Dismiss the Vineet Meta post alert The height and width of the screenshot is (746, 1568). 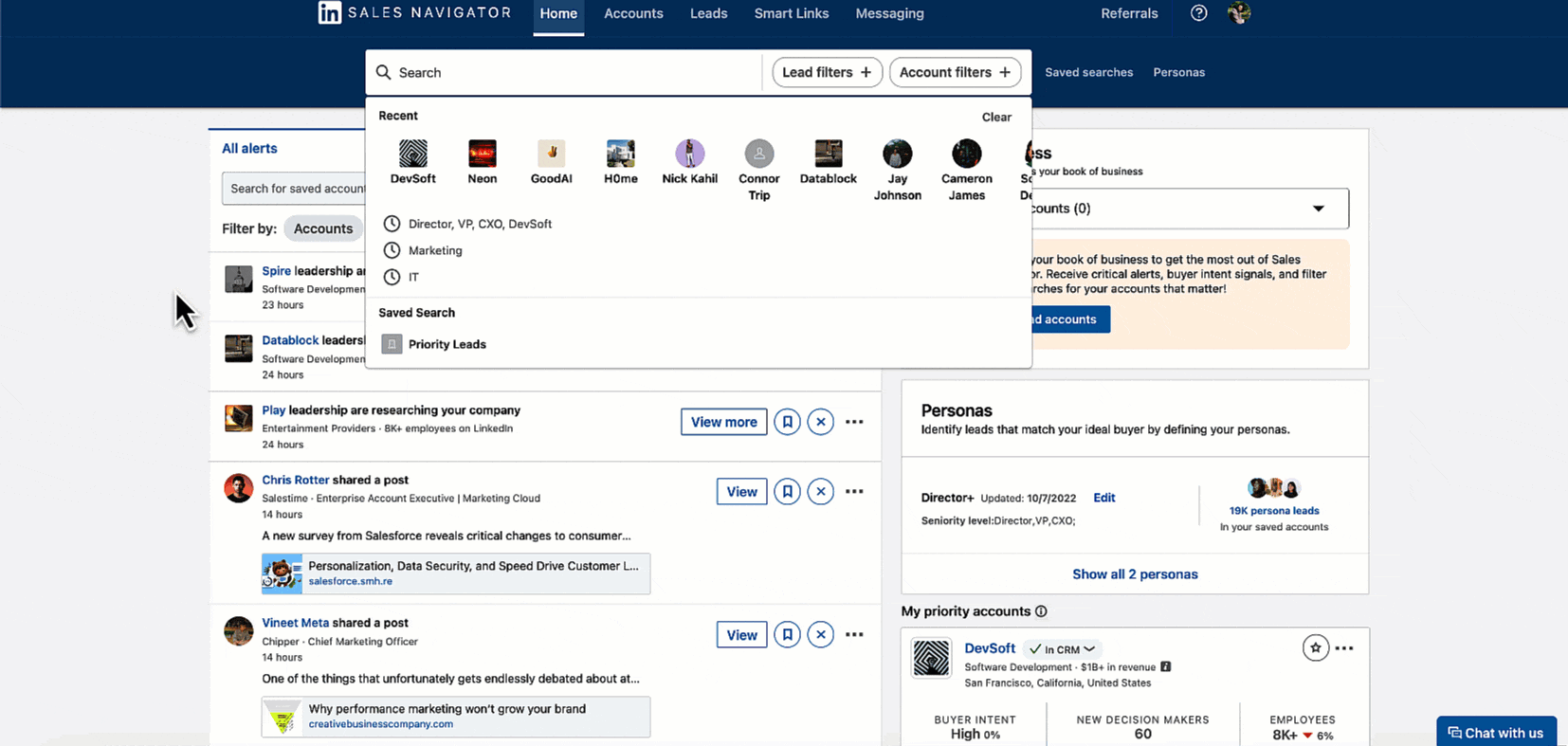pyautogui.click(x=821, y=634)
